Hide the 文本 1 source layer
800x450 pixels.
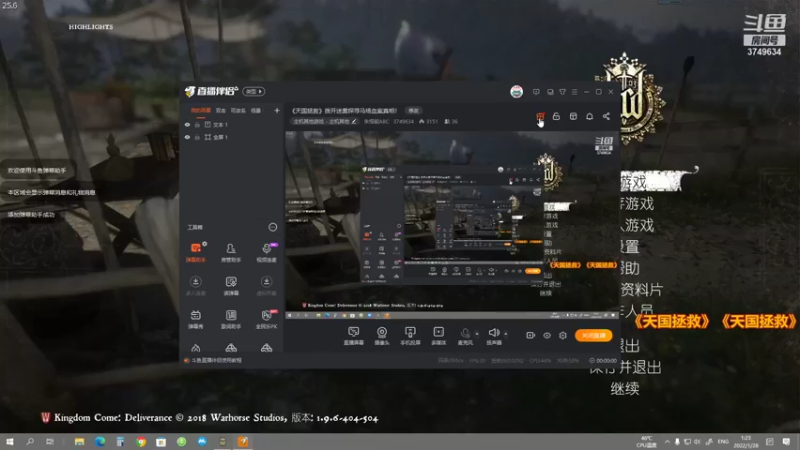pos(187,124)
